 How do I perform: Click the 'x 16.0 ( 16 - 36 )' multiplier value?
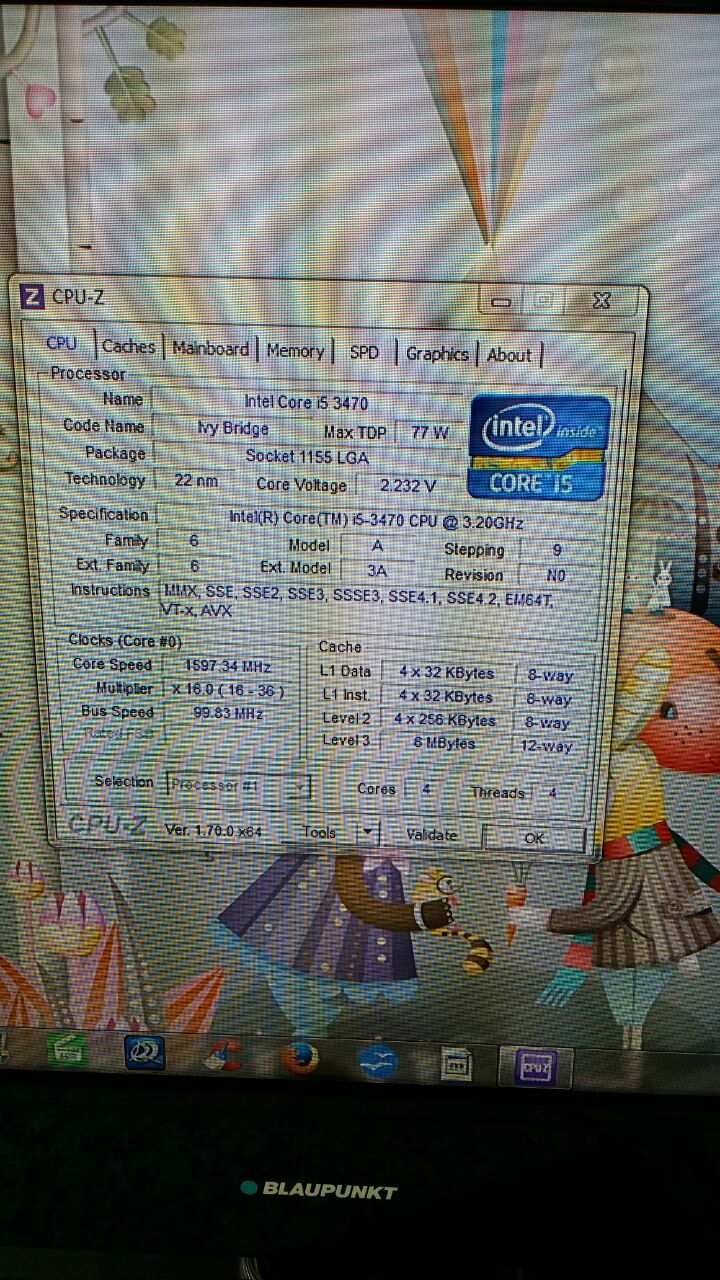click(x=227, y=690)
